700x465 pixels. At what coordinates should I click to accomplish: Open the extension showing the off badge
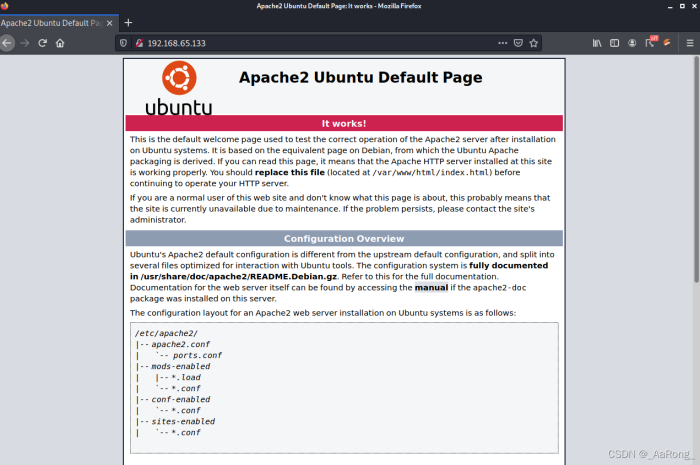[x=650, y=42]
